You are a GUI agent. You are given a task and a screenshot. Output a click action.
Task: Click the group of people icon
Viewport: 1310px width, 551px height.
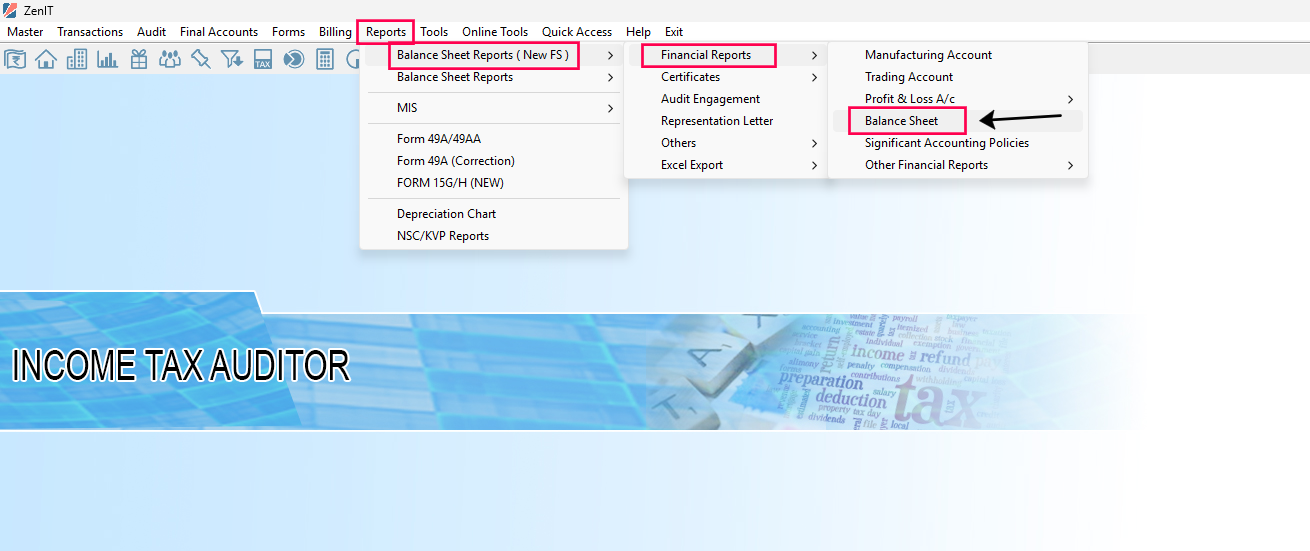coord(170,60)
